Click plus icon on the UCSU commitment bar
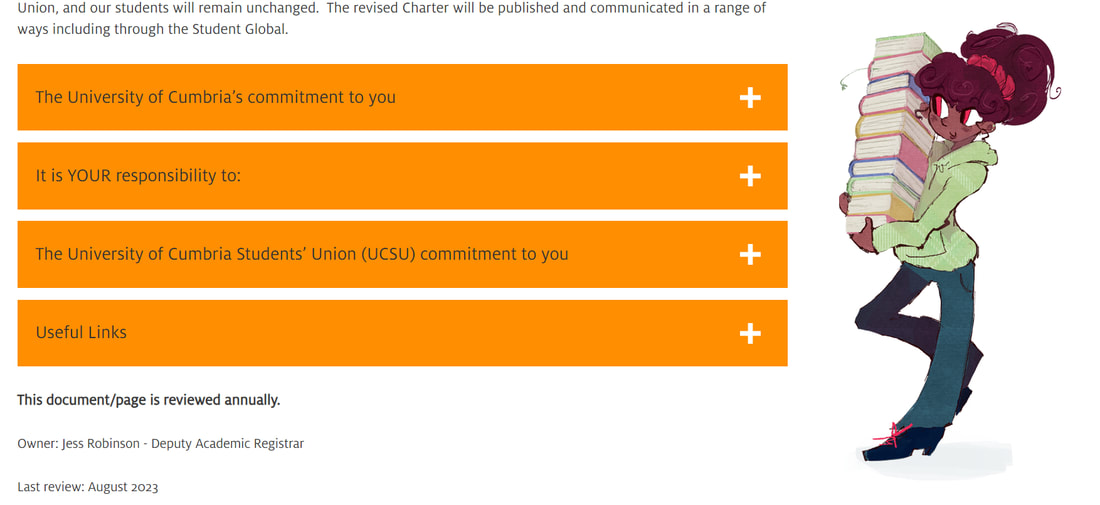This screenshot has width=1100, height=505. [750, 255]
